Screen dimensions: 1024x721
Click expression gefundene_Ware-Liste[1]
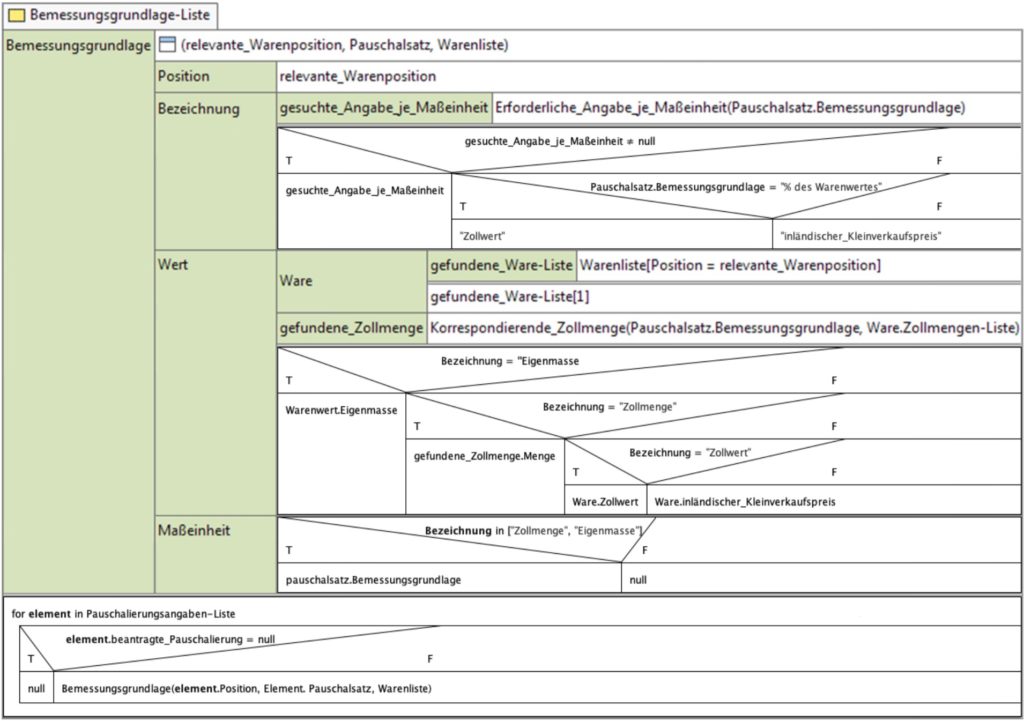509,297
